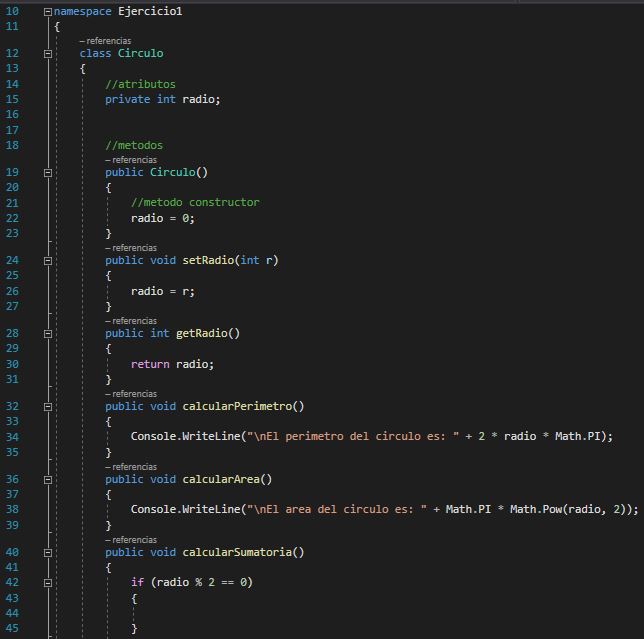This screenshot has width=644, height=639.
Task: Place cursor on the //atributos comment
Action: pos(140,85)
